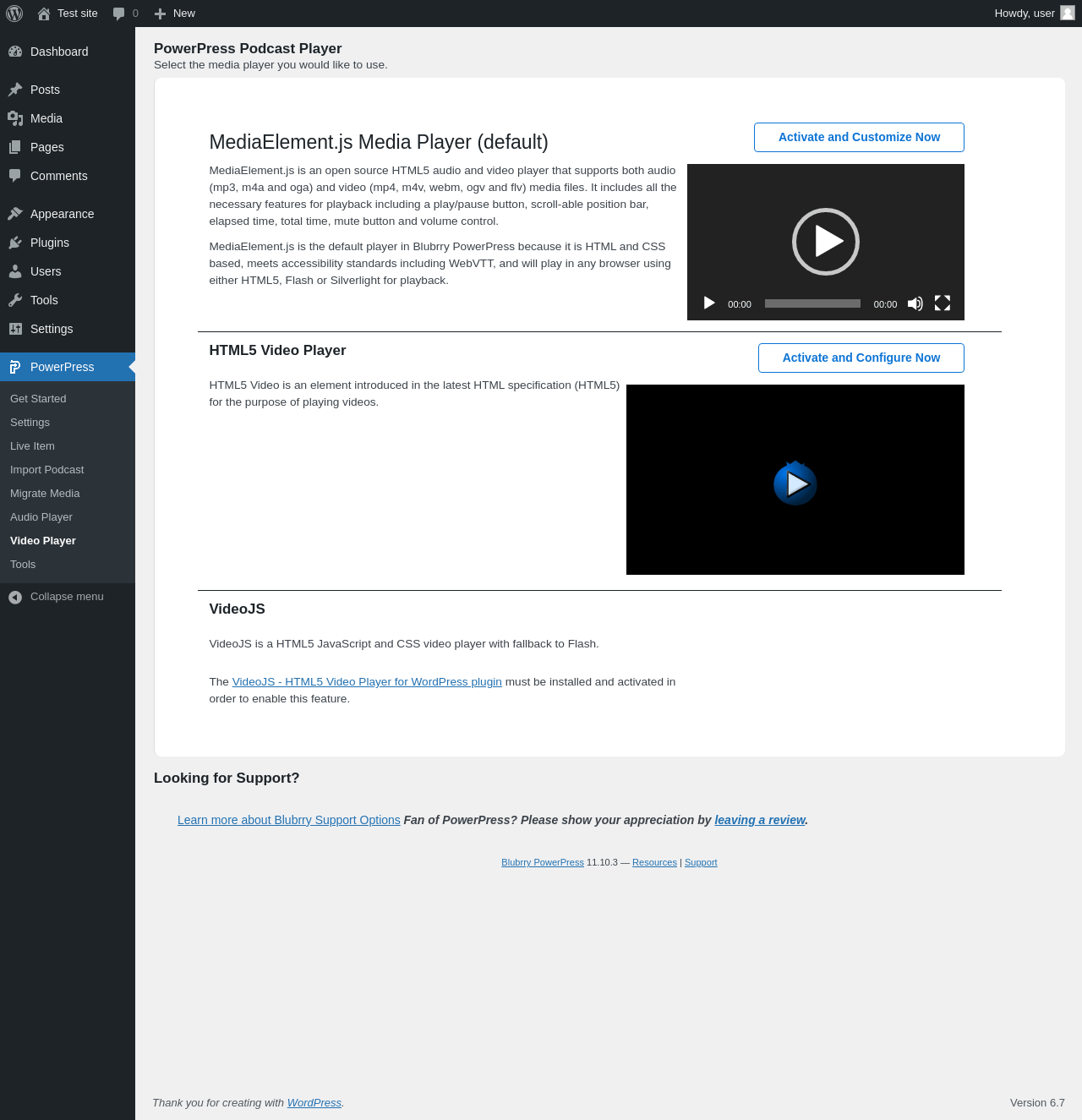Open PowerPress Get Started submenu
This screenshot has width=1082, height=1120.
[x=68, y=399]
